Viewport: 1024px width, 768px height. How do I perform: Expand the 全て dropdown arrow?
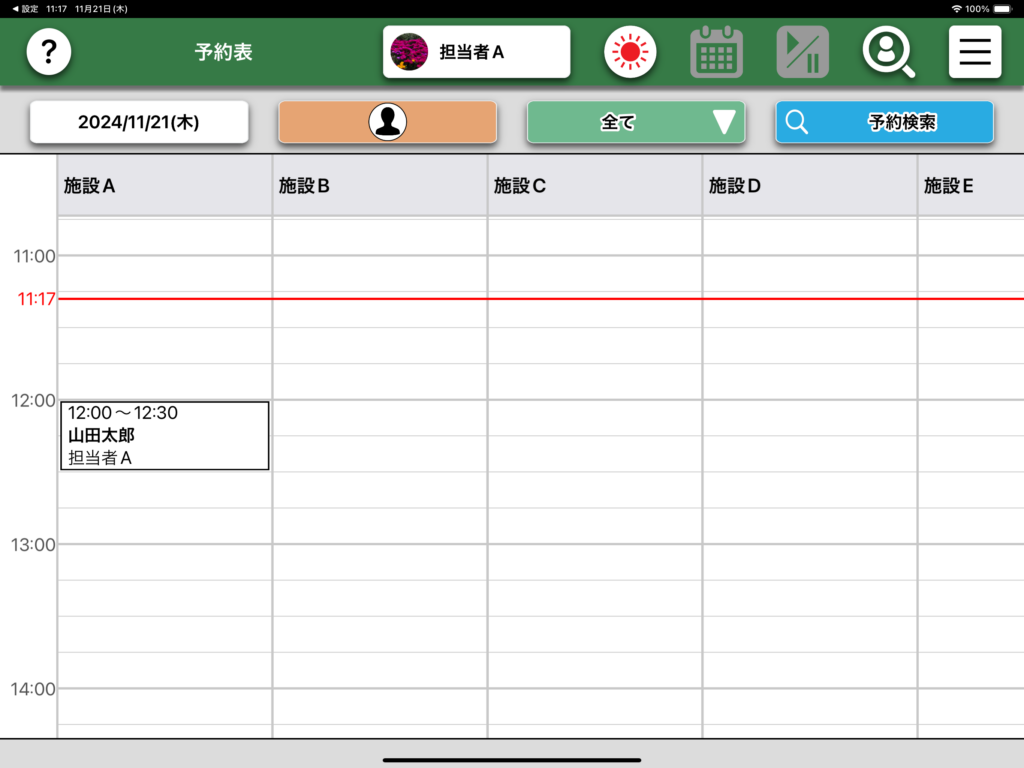(724, 122)
